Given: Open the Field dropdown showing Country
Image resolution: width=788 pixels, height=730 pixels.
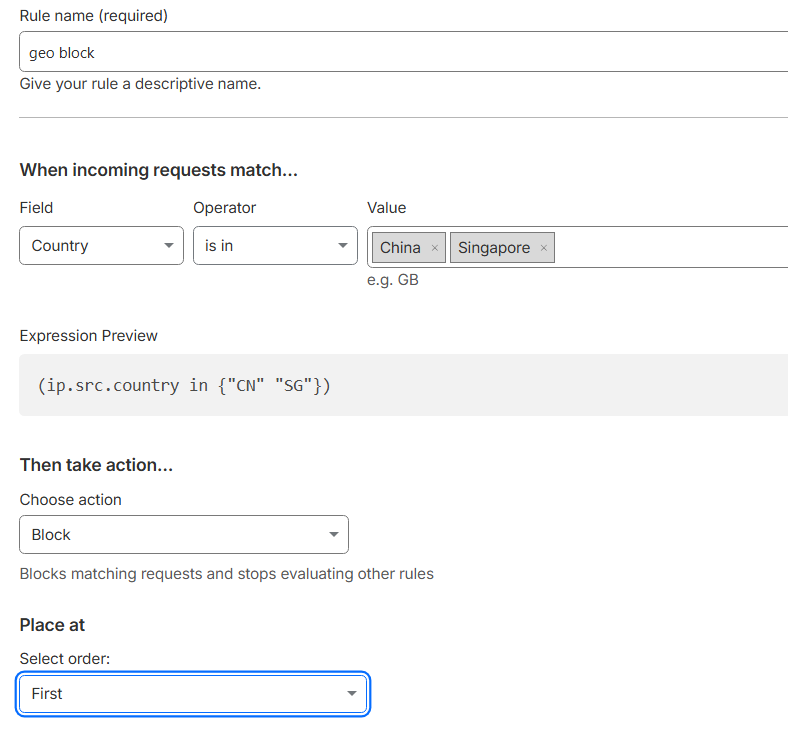Looking at the screenshot, I should (102, 246).
